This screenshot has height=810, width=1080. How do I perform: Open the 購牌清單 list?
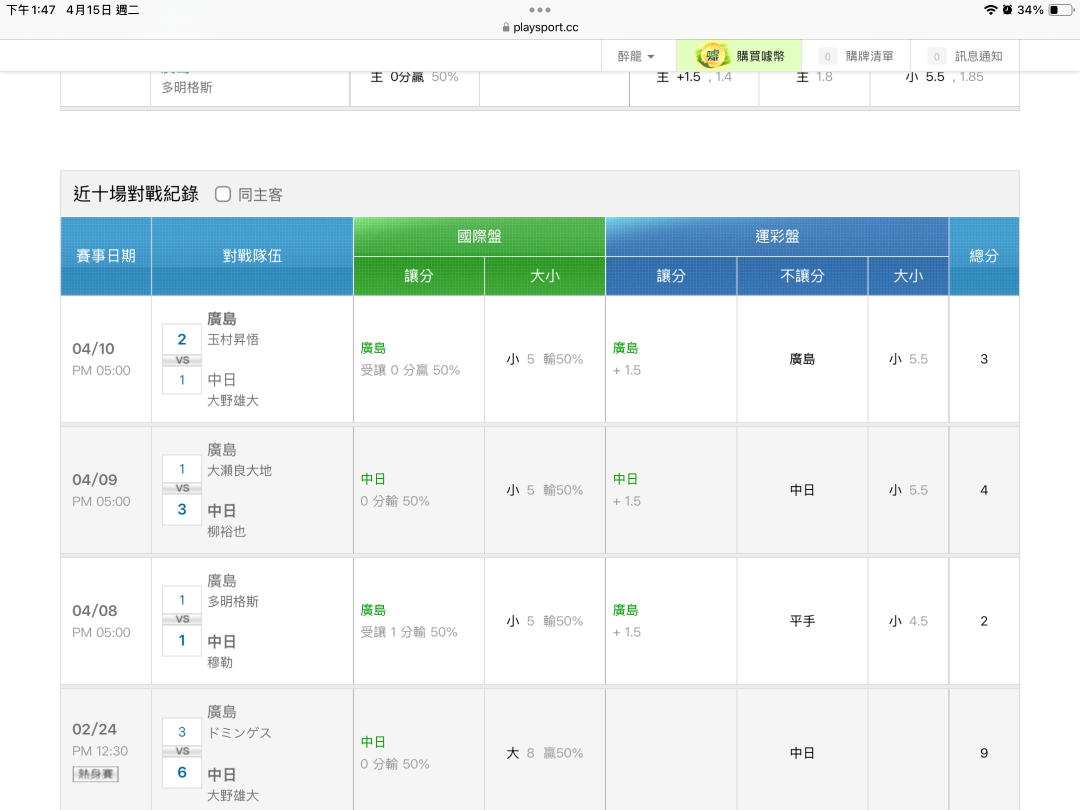(856, 56)
